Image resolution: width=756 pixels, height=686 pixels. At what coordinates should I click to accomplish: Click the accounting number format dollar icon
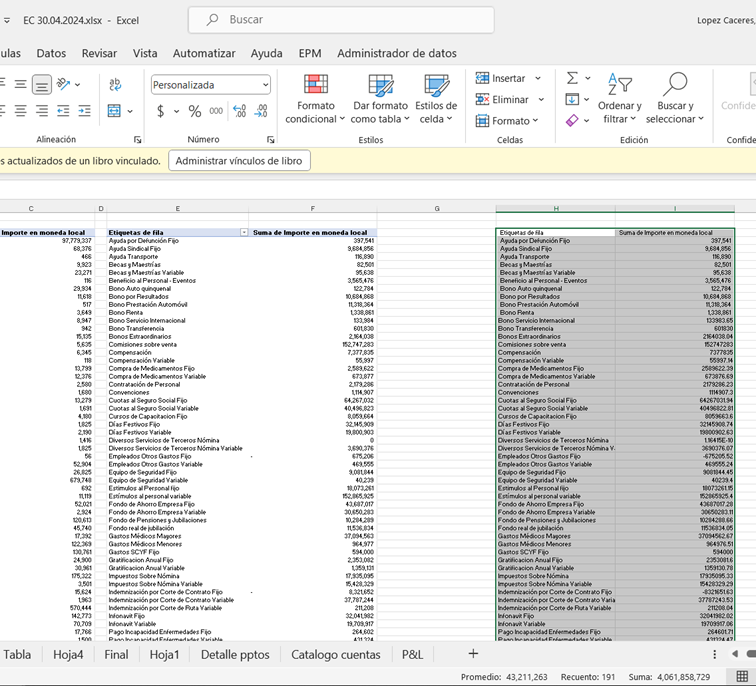(x=161, y=111)
